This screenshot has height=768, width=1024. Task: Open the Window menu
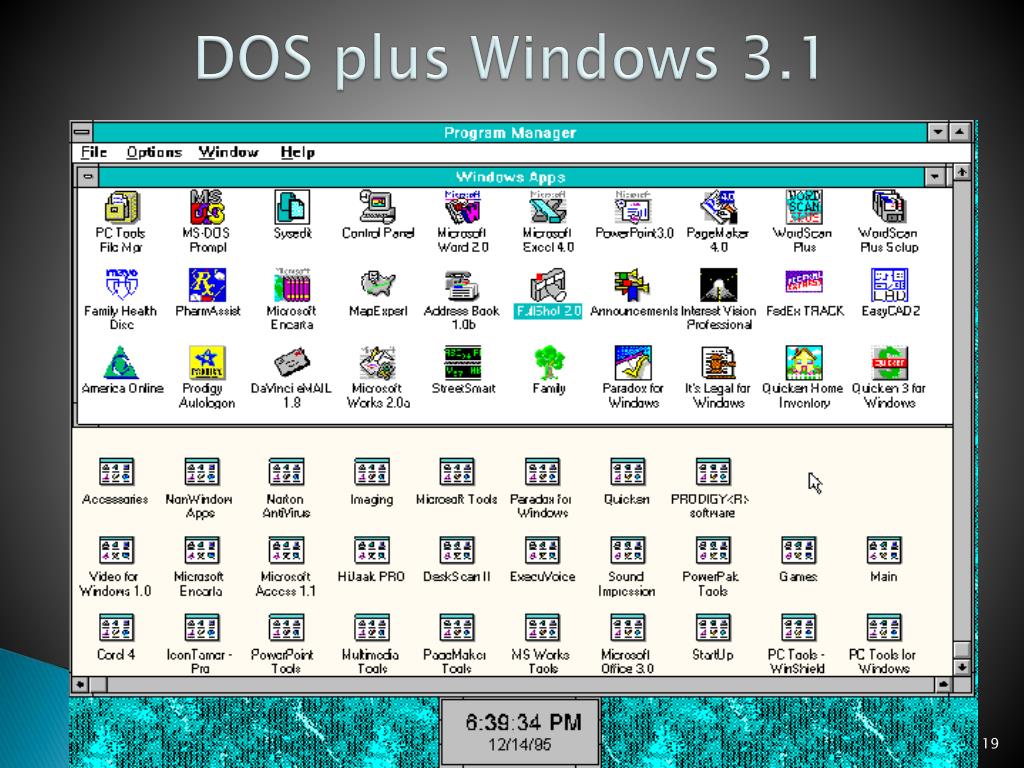[229, 152]
